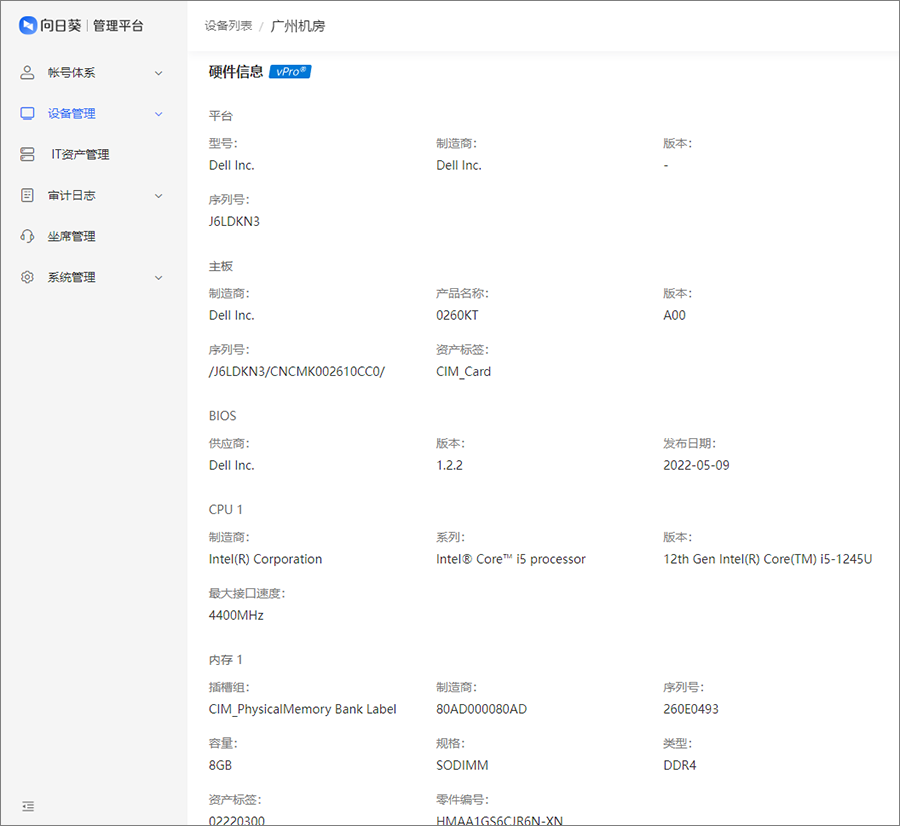900x826 pixels.
Task: Collapse the sidebar using bottom-left icon
Action: click(28, 806)
